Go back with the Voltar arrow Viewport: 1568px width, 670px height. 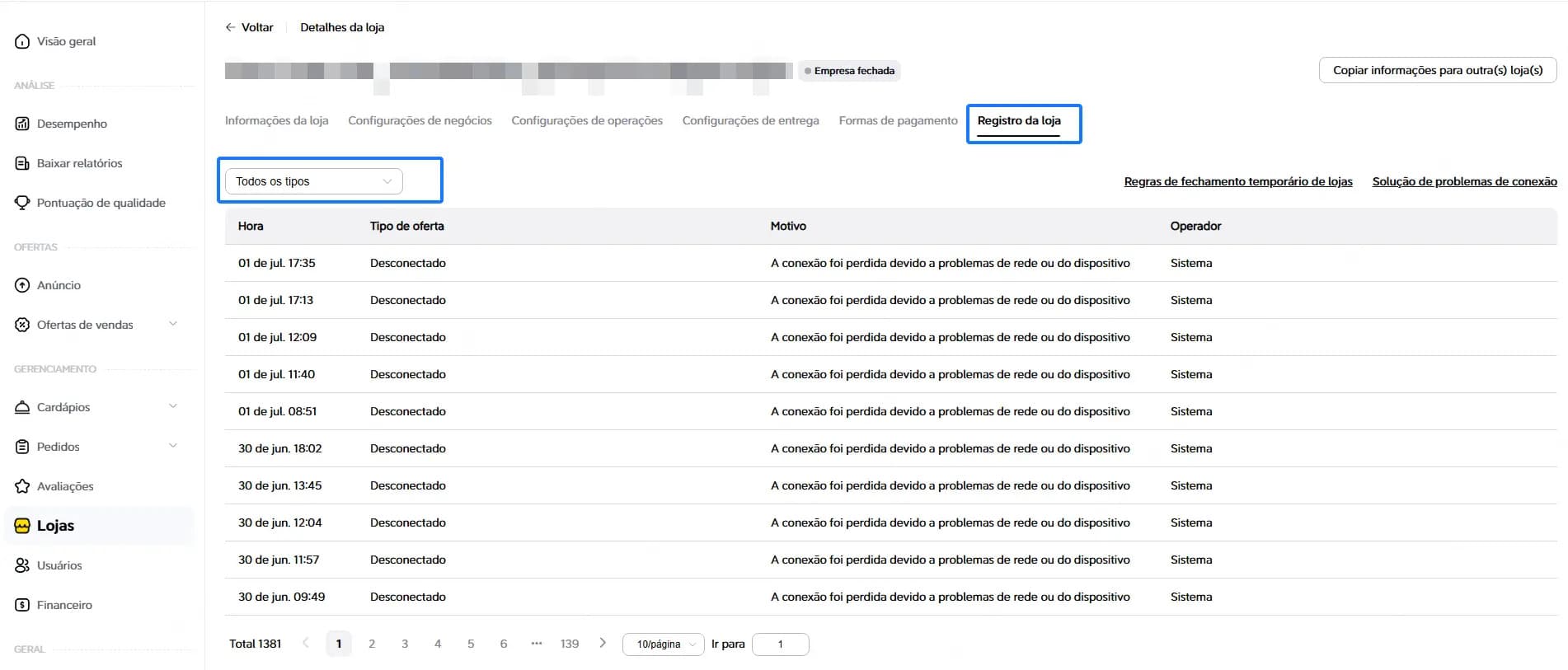[x=230, y=27]
